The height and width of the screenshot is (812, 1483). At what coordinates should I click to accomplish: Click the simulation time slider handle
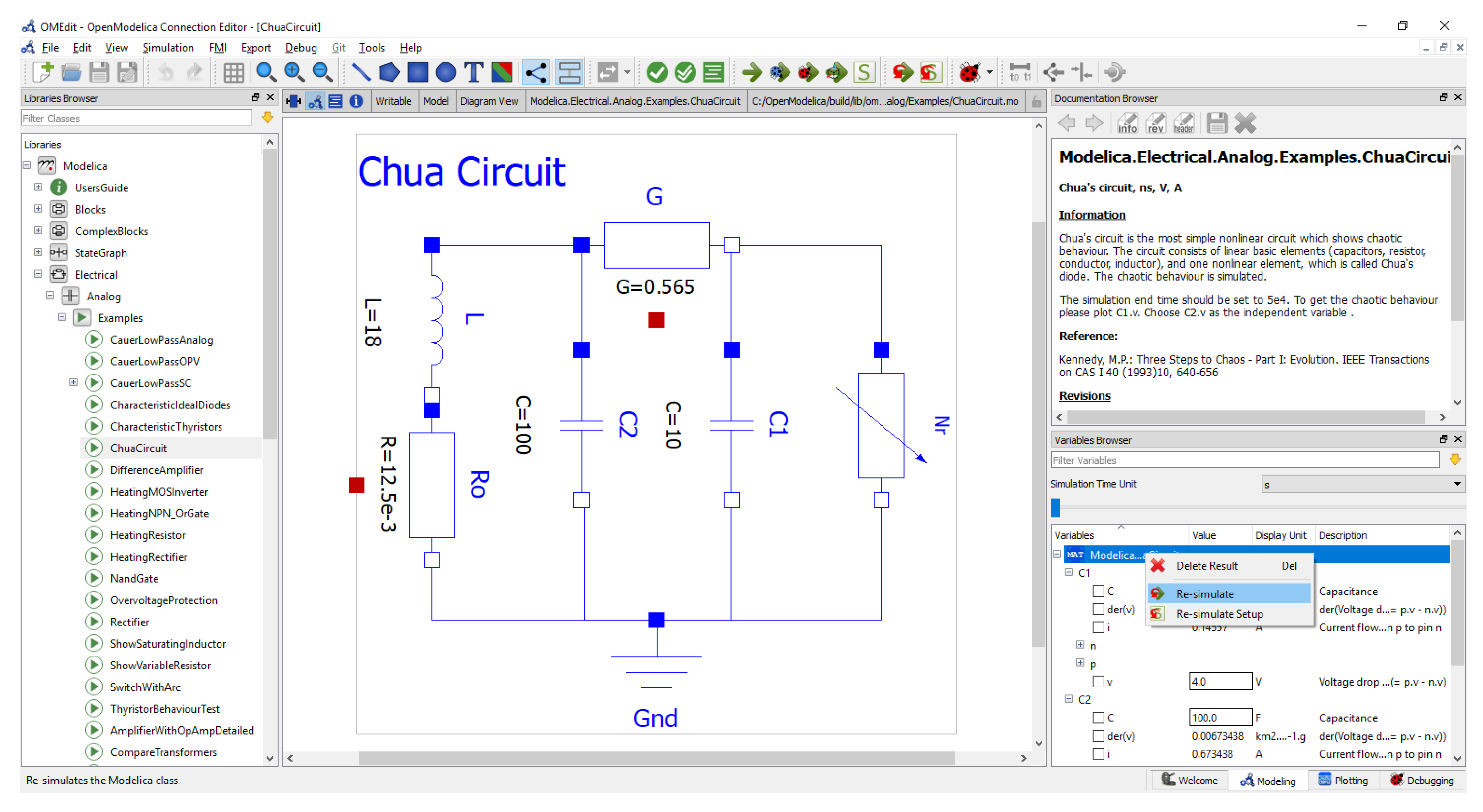tap(1055, 507)
